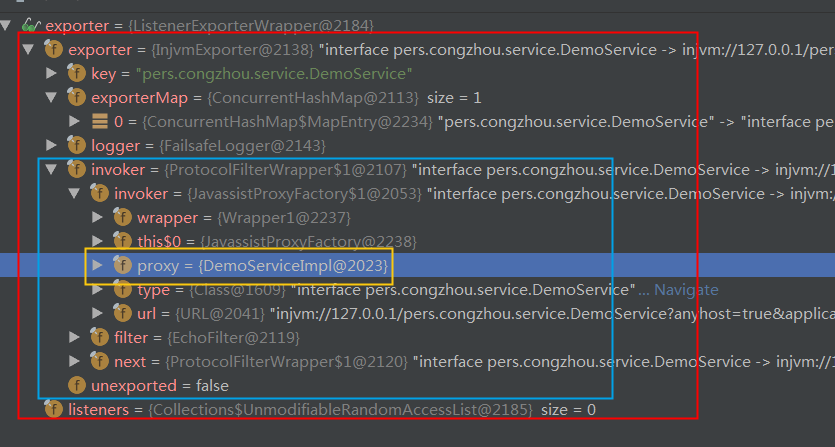
Task: Click the logger field icon
Action: [76, 145]
